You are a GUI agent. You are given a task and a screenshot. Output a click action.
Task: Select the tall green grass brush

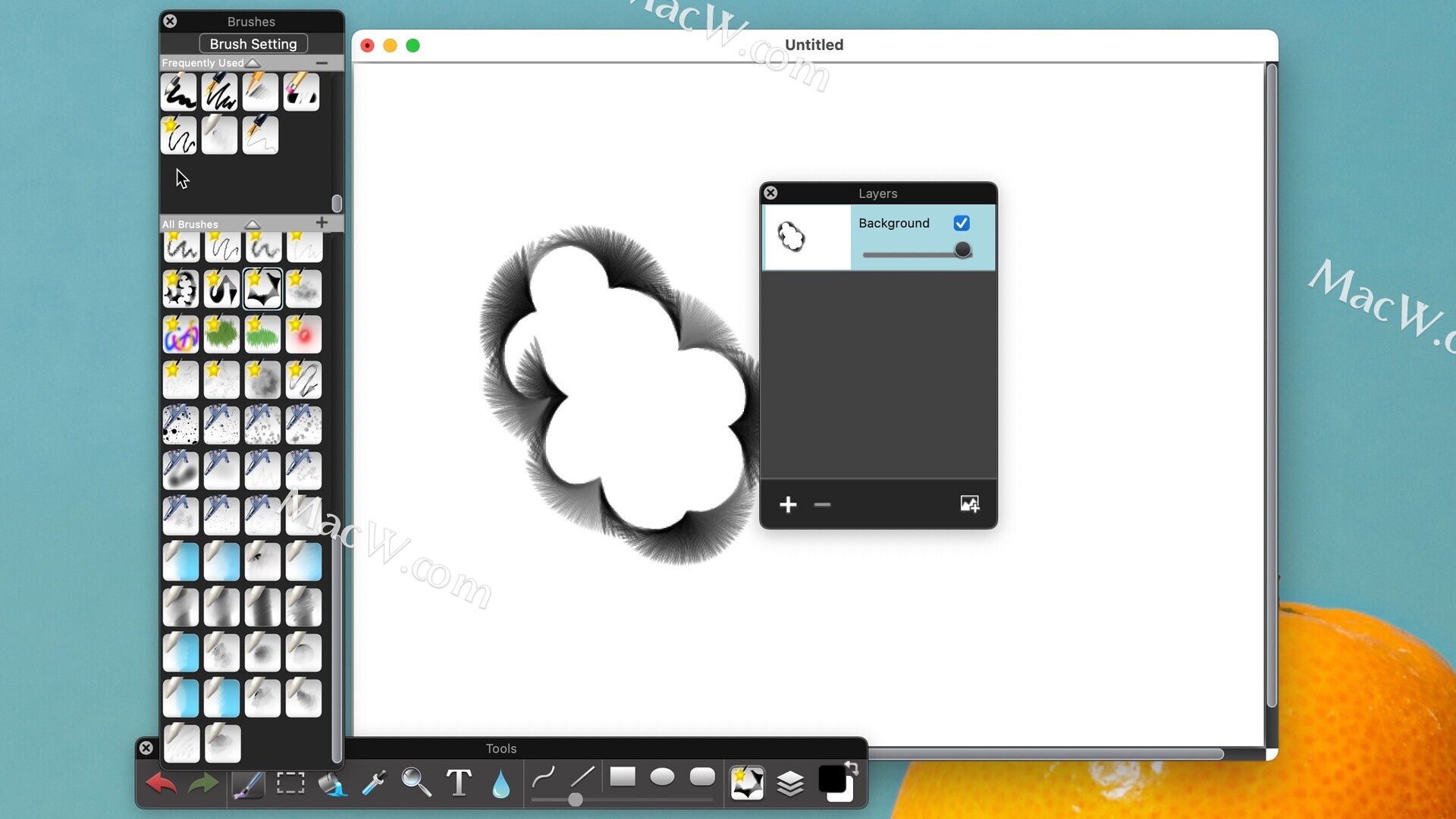[x=221, y=334]
